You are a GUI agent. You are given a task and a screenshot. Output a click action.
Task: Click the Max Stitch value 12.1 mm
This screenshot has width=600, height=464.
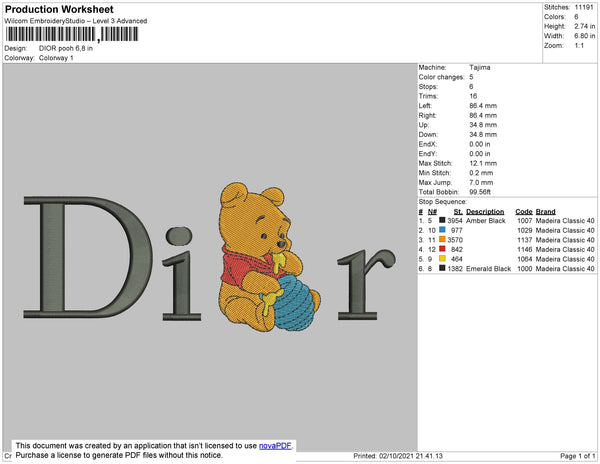(x=483, y=163)
